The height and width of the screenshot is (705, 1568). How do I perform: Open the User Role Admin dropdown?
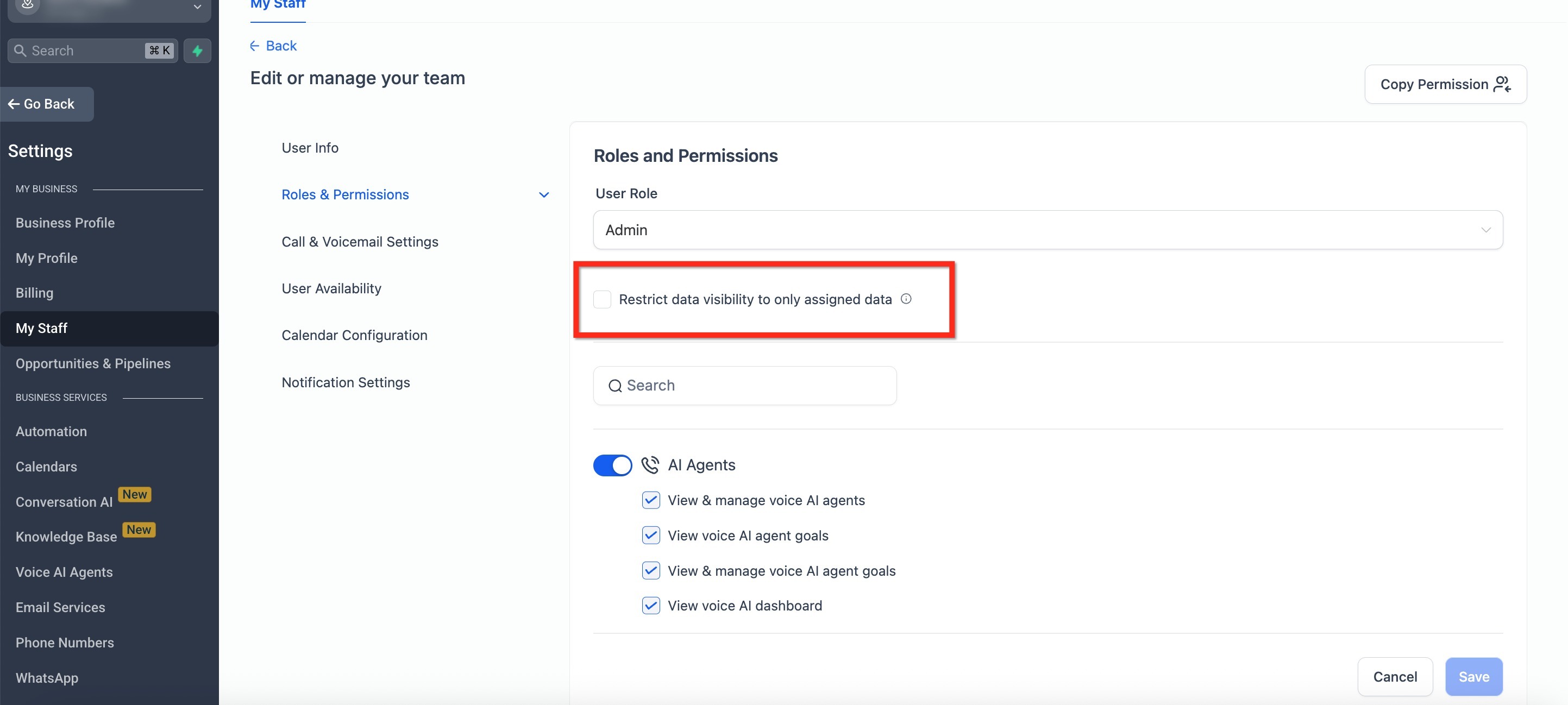[x=1048, y=230]
